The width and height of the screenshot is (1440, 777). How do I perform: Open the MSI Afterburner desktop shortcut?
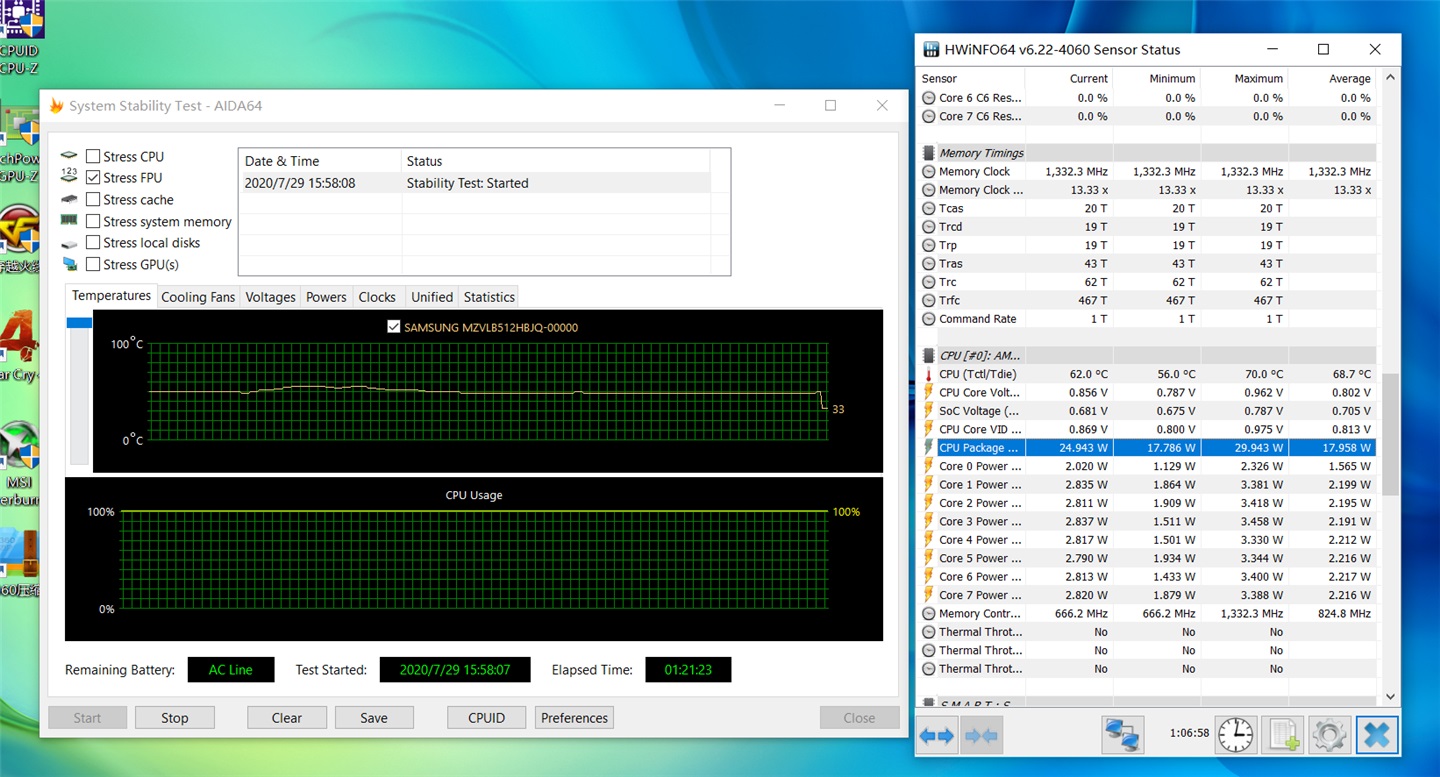coord(18,463)
